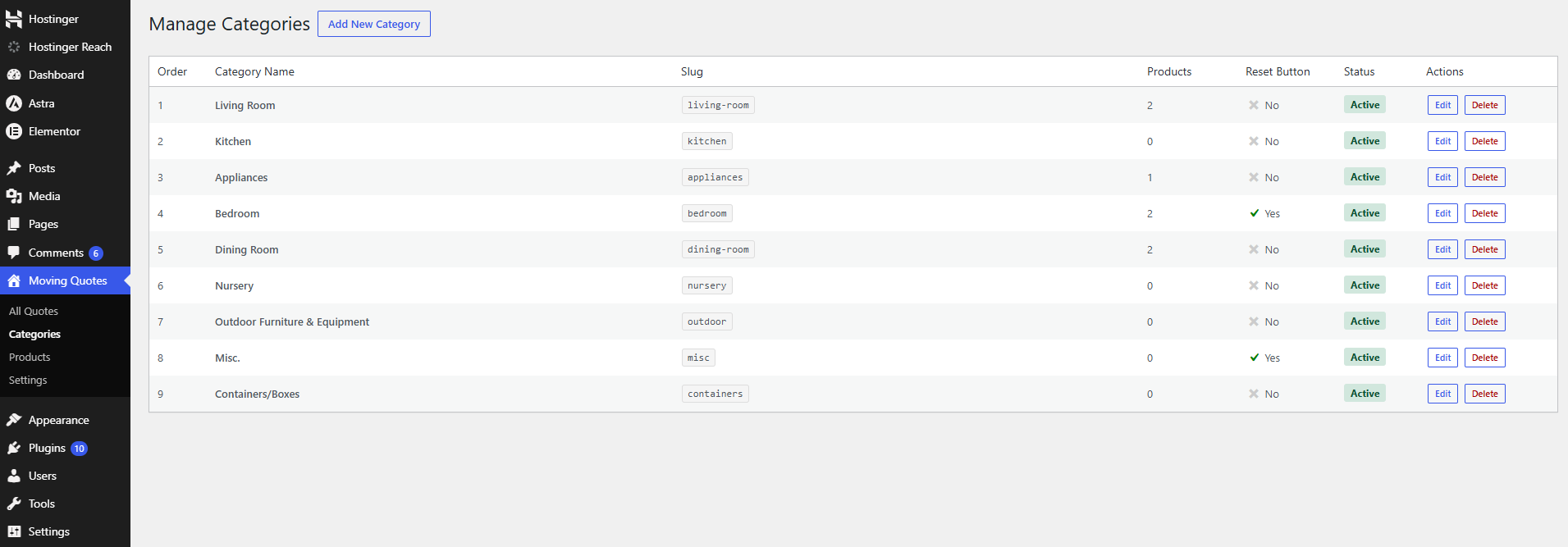This screenshot has width=1568, height=547.
Task: Click the 'living-room' slug
Action: click(x=718, y=105)
